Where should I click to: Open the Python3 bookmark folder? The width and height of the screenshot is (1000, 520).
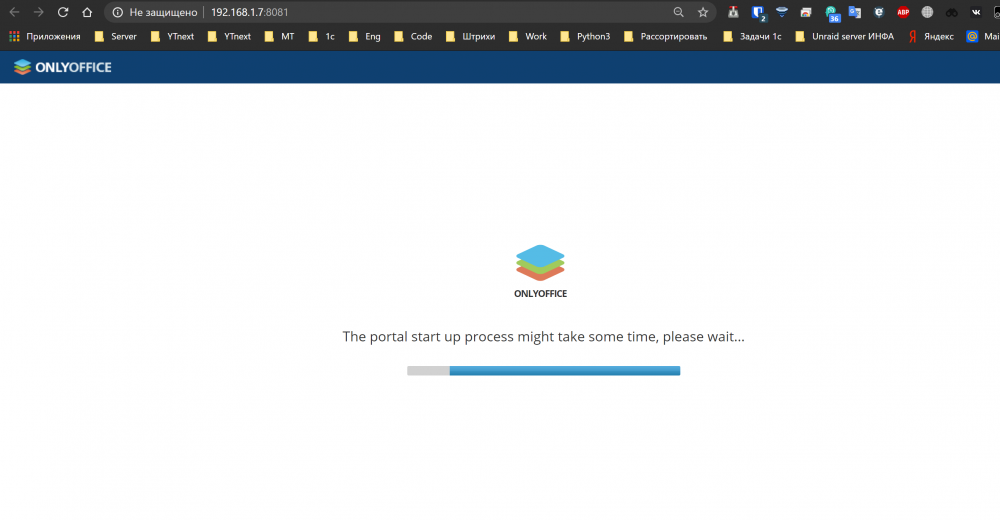585,36
